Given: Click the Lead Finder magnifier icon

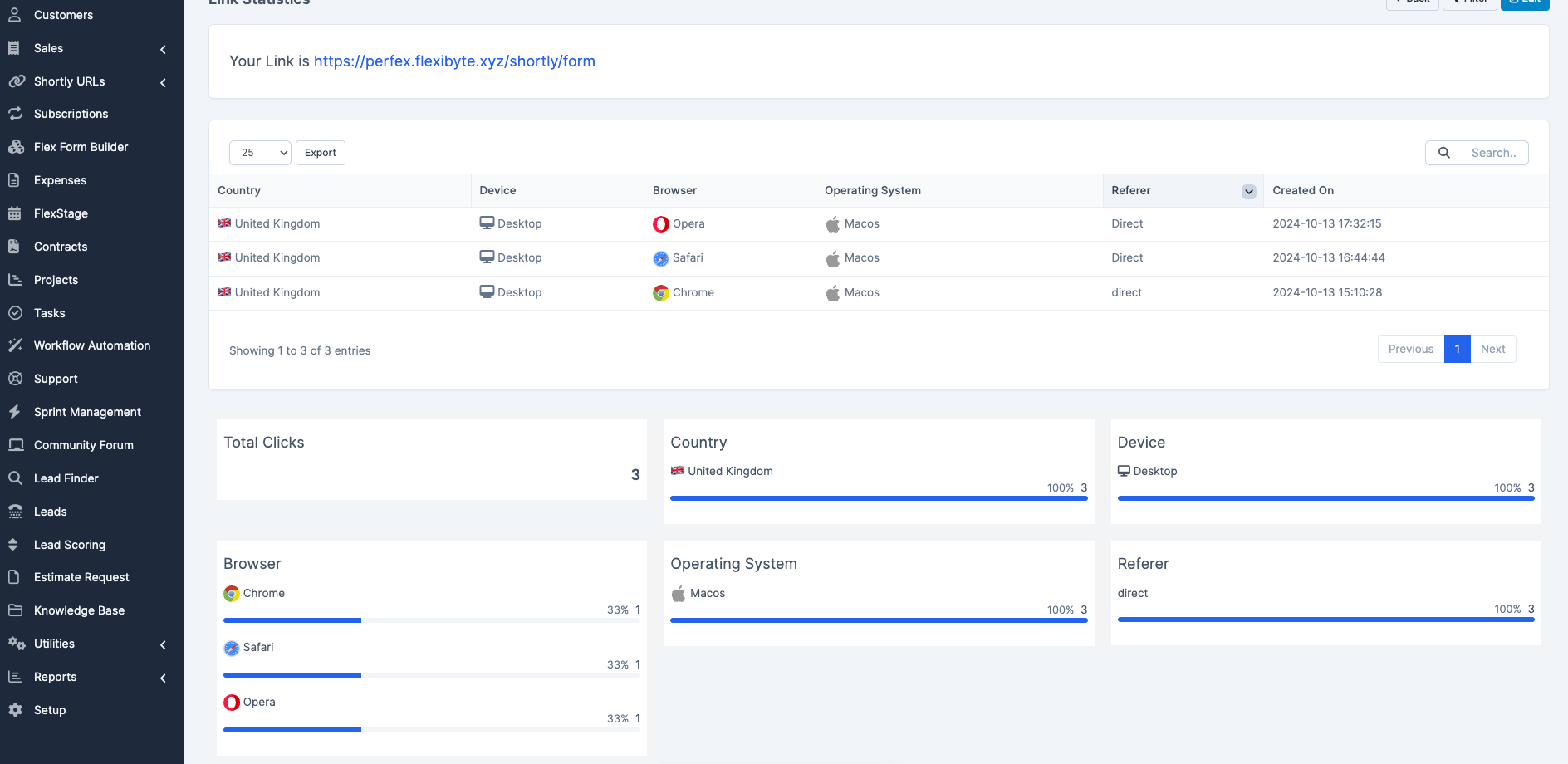Looking at the screenshot, I should [15, 478].
